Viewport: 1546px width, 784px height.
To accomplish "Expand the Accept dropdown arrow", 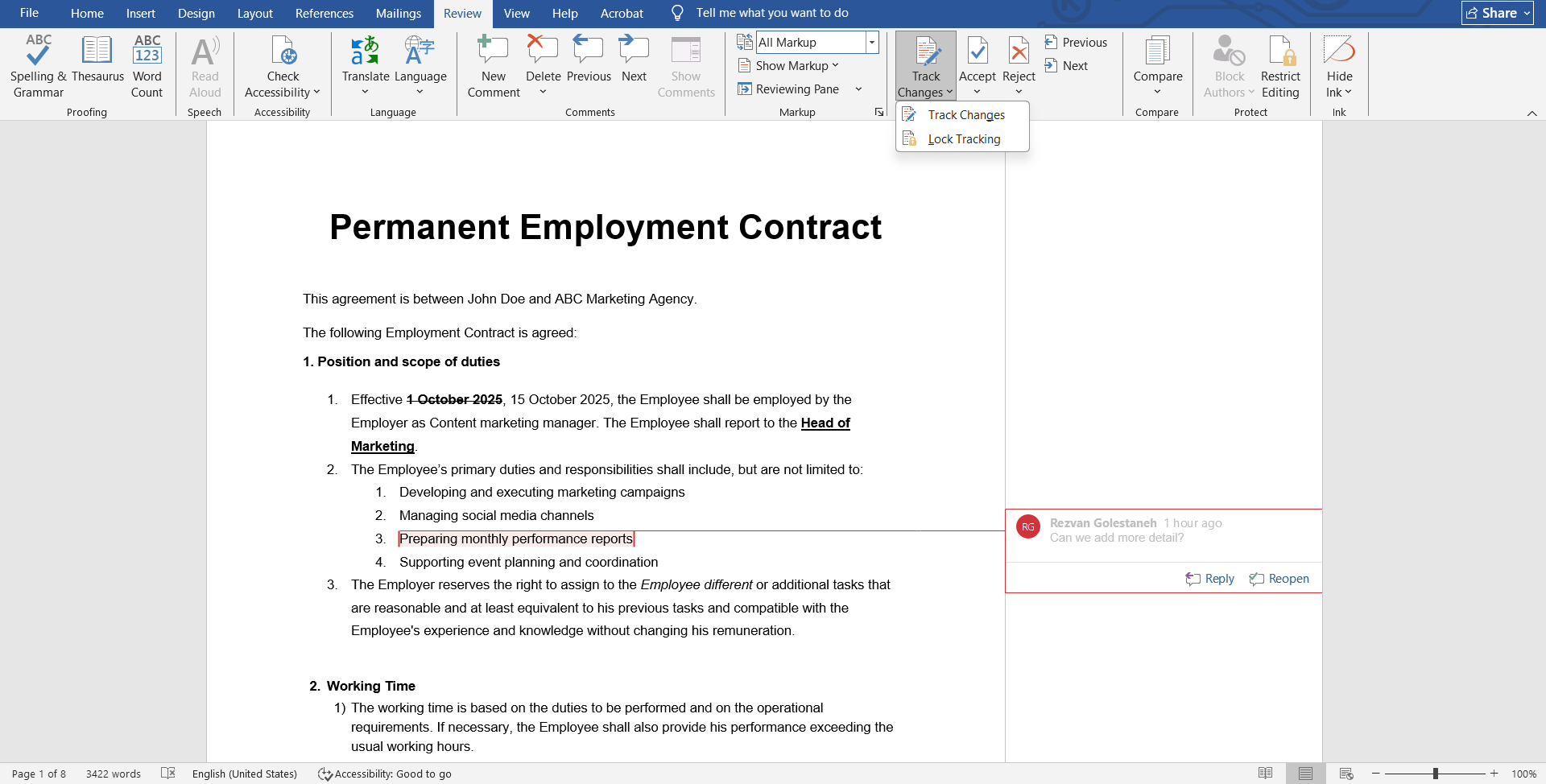I will click(977, 92).
